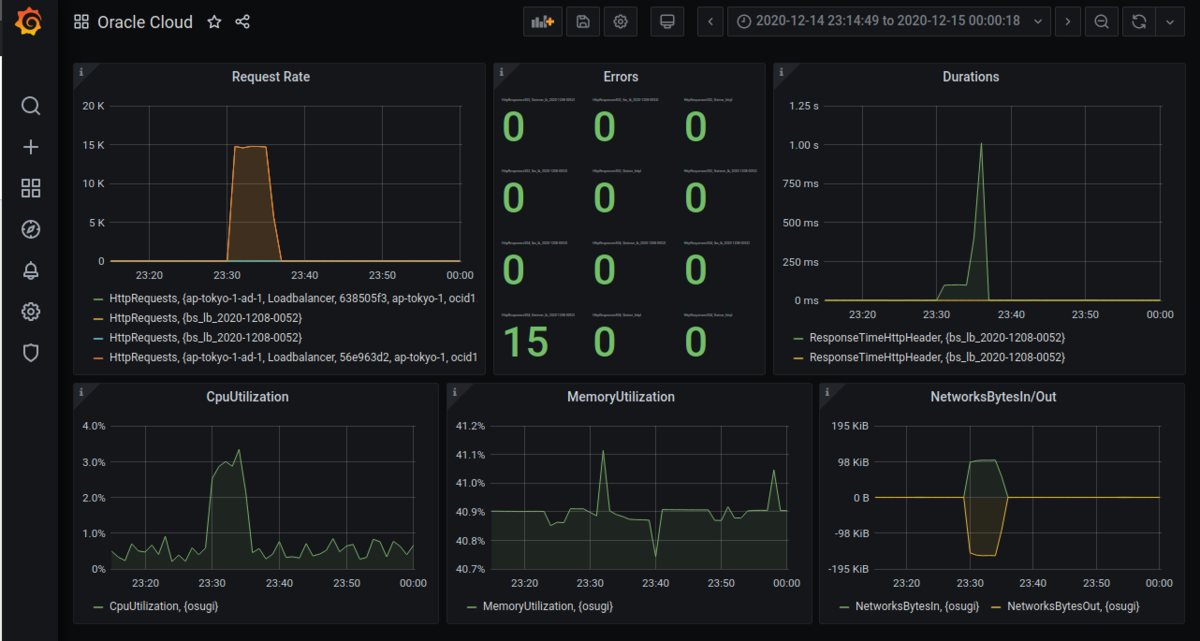Screen dimensions: 1200x641
Task: Click the 1.25 s axis label in Durations
Action: click(804, 106)
